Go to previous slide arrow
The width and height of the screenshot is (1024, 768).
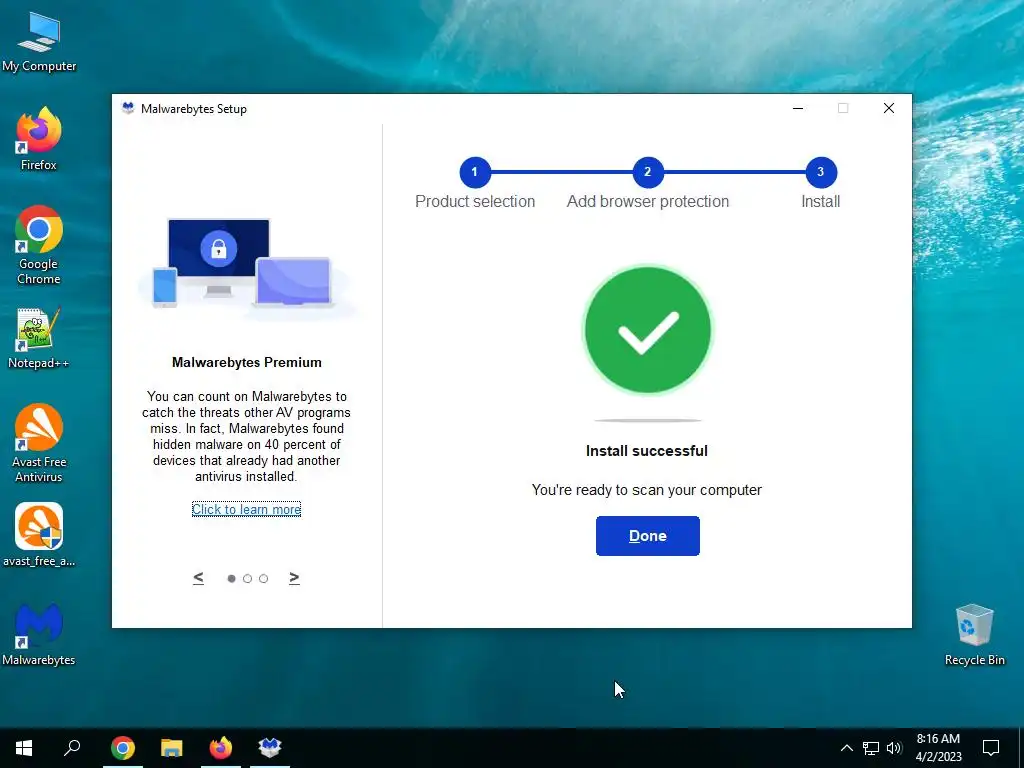point(199,577)
